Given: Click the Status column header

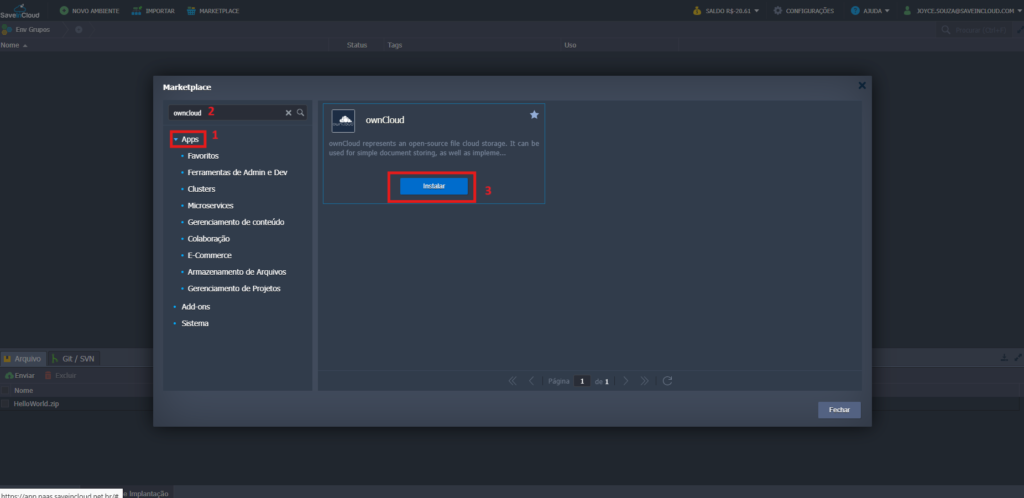Looking at the screenshot, I should [357, 45].
